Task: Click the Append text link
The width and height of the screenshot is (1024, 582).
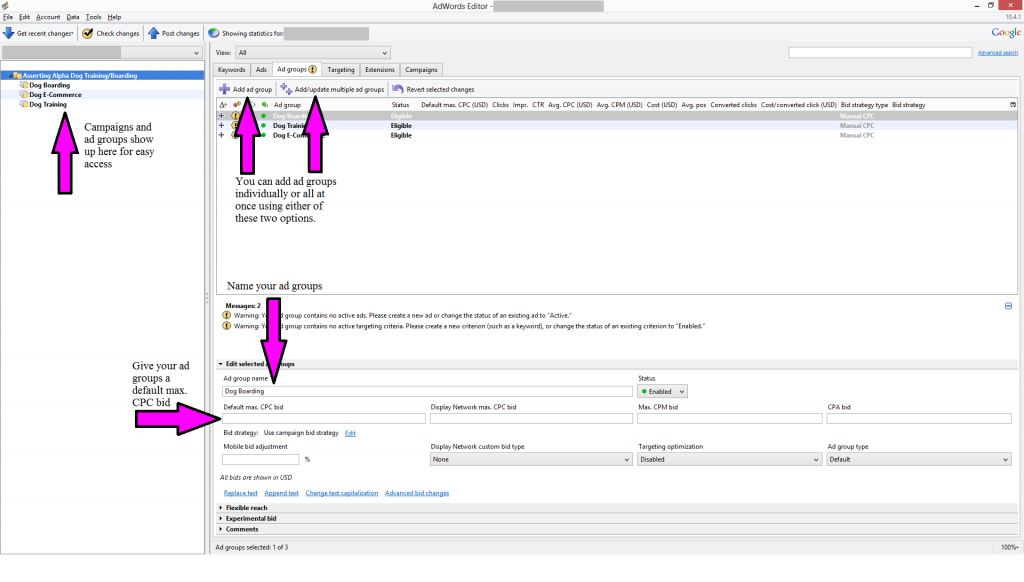Action: point(281,493)
